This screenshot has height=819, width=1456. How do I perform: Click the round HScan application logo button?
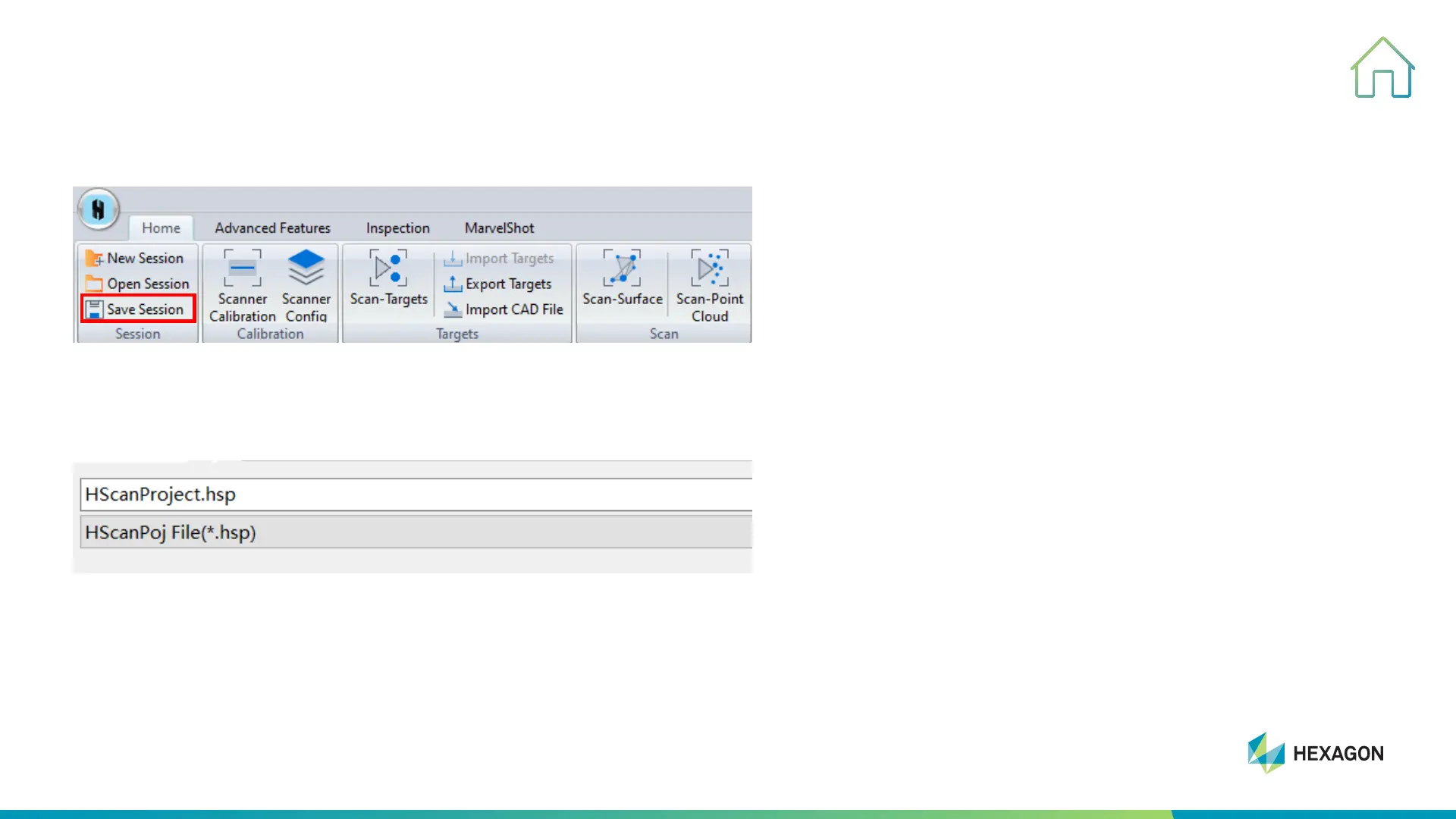(99, 209)
